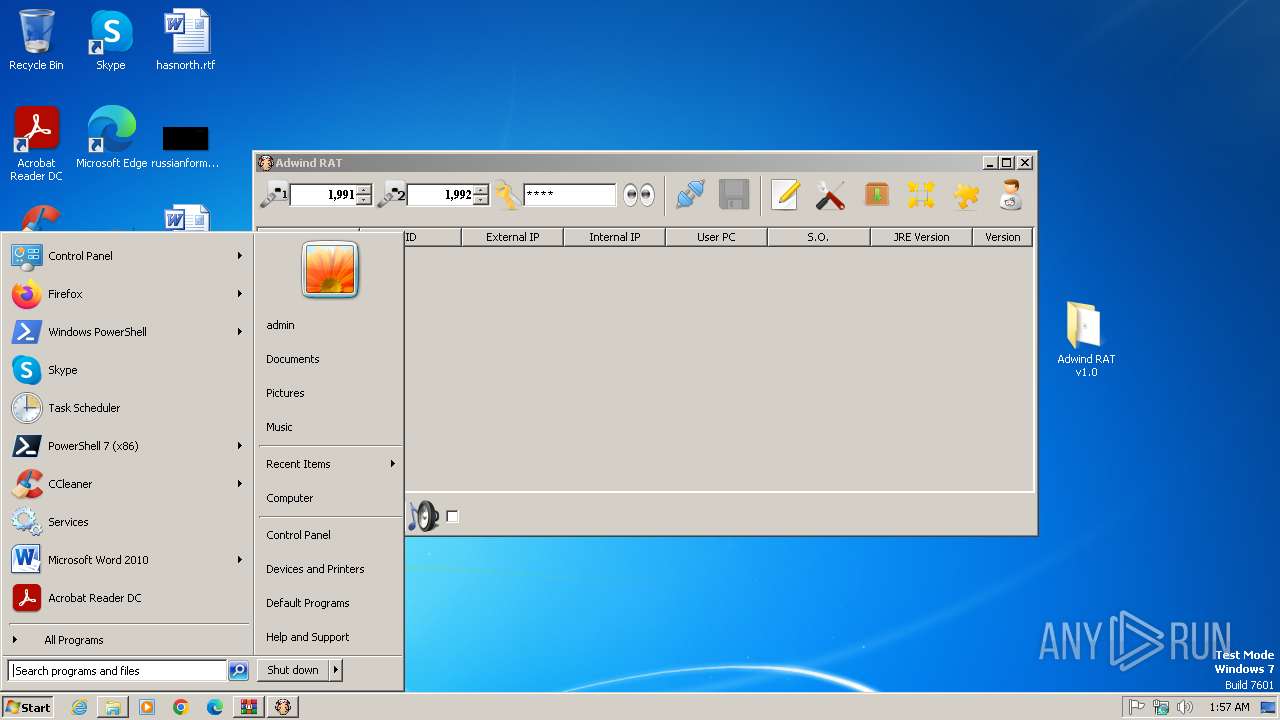Expand Control Panel submenu arrow in Start menu
Screen dimensions: 1280x720
(x=240, y=256)
